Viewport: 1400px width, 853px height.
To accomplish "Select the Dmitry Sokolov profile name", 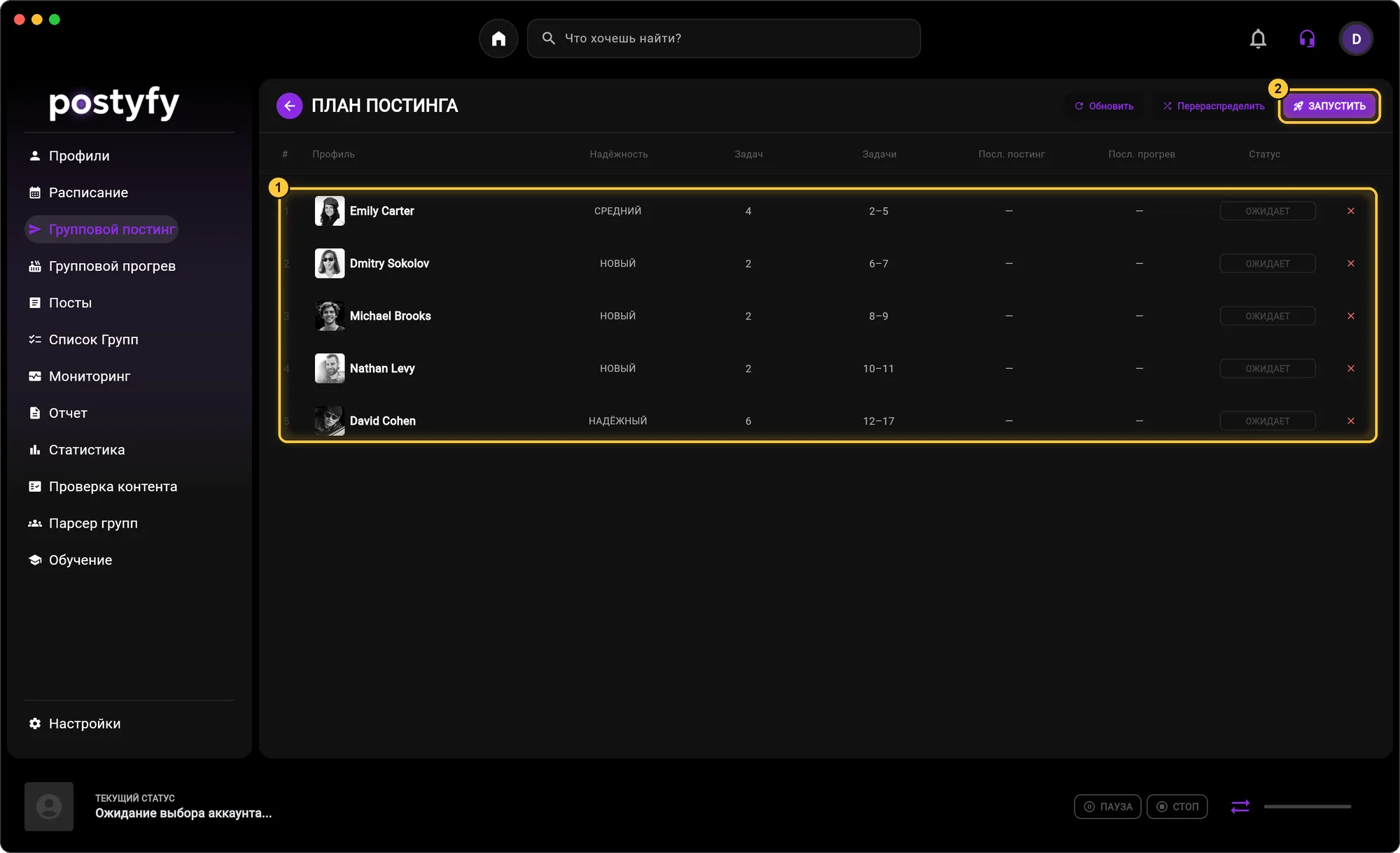I will tap(389, 263).
